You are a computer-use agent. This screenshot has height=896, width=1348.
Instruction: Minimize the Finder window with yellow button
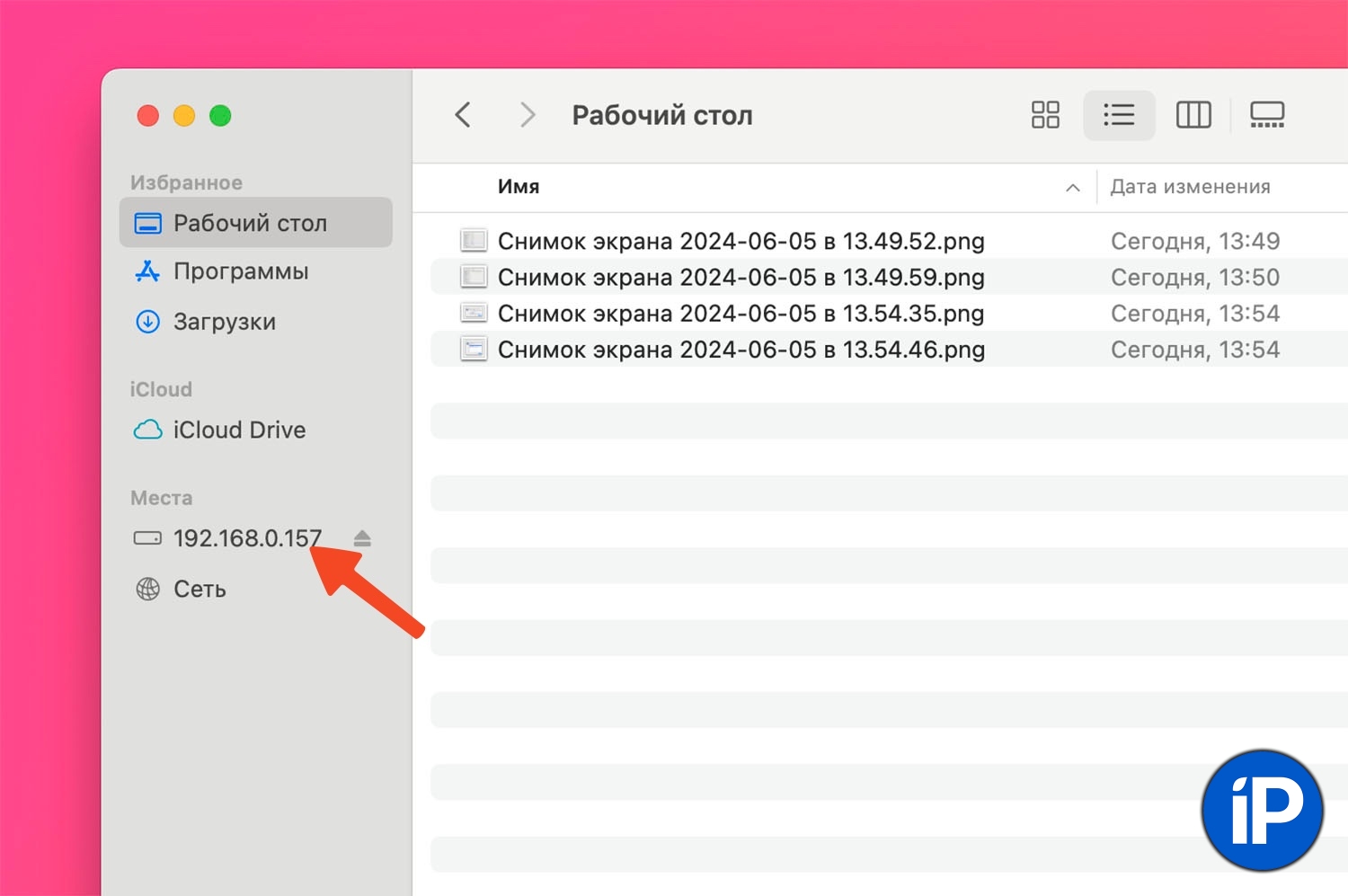[x=184, y=116]
